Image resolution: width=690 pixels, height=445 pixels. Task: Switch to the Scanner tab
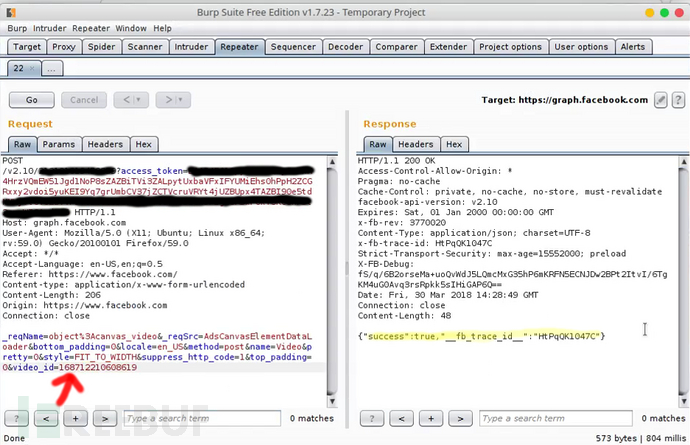tap(145, 47)
